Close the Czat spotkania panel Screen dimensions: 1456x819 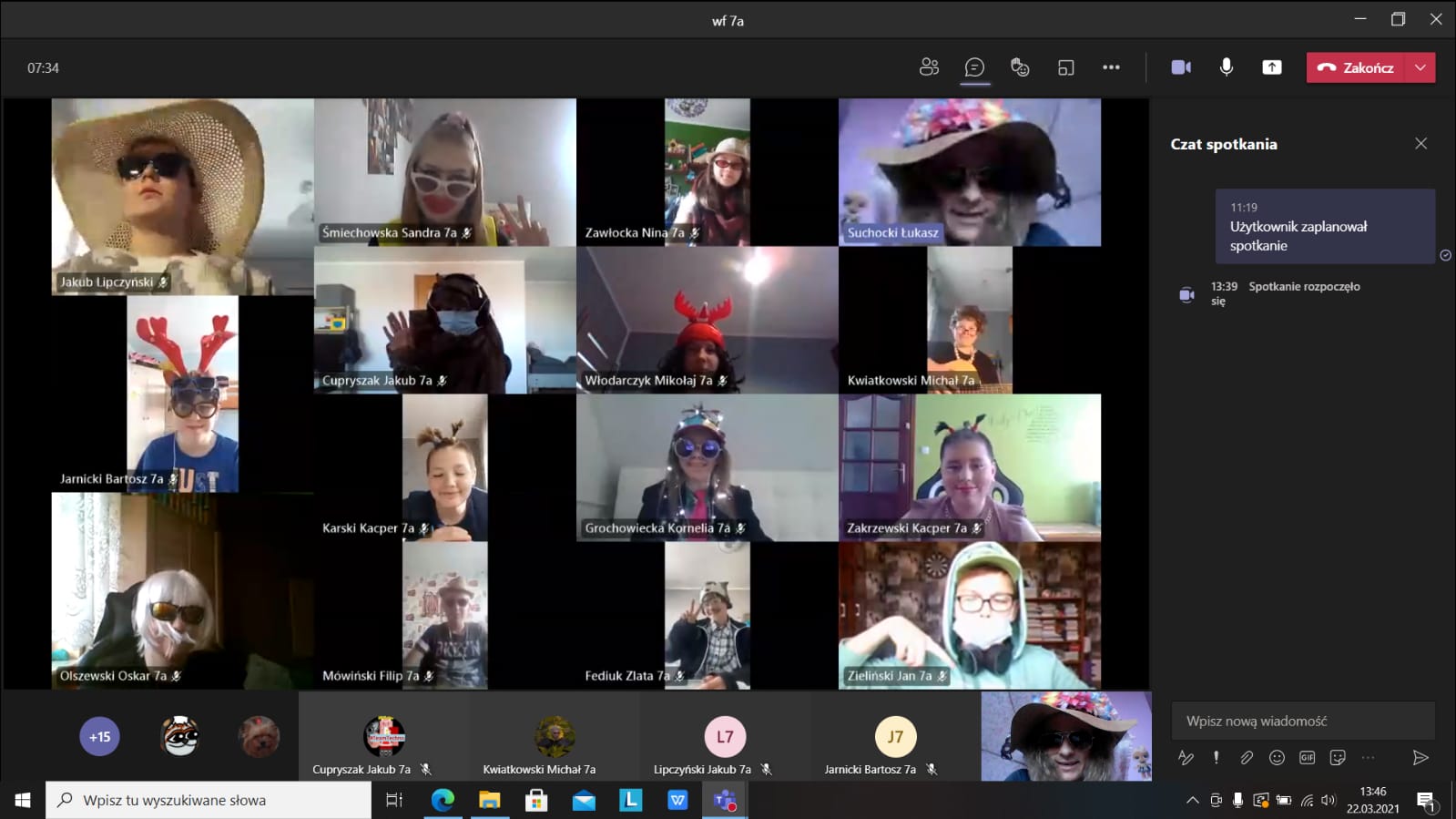pos(1420,144)
